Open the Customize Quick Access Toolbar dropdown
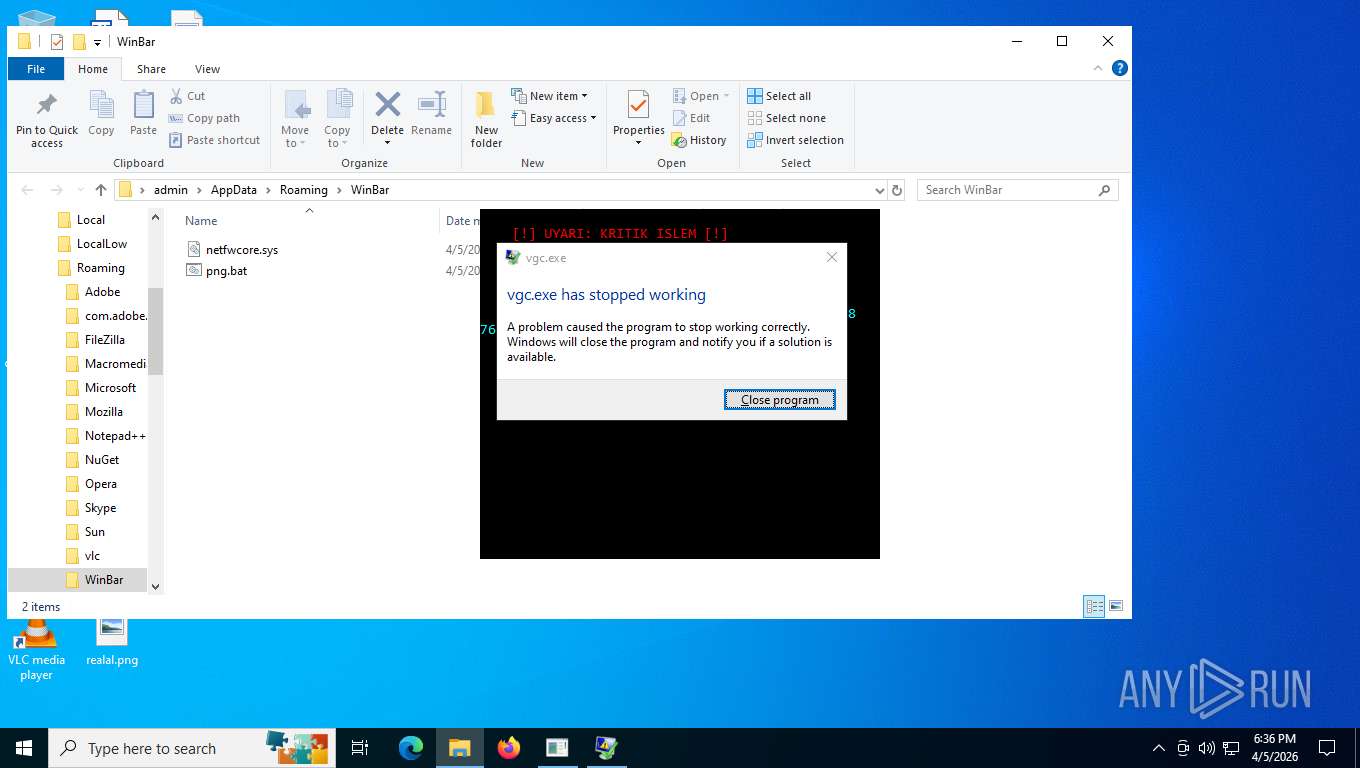Viewport: 1360px width, 768px height. tap(97, 42)
